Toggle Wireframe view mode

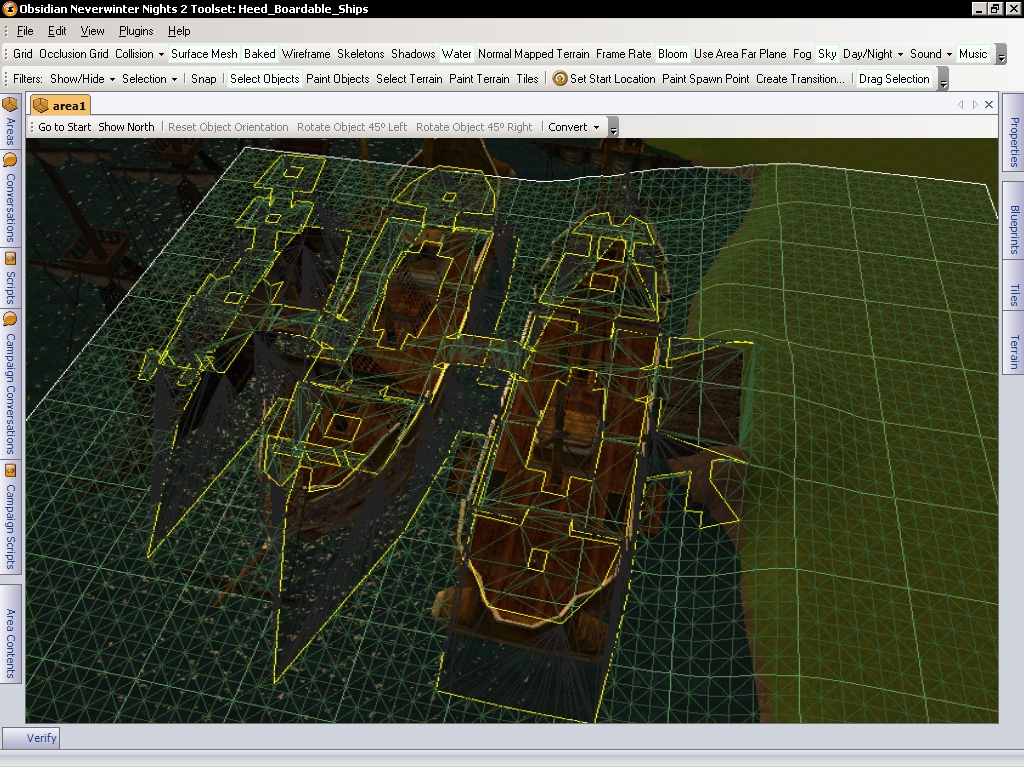point(306,54)
